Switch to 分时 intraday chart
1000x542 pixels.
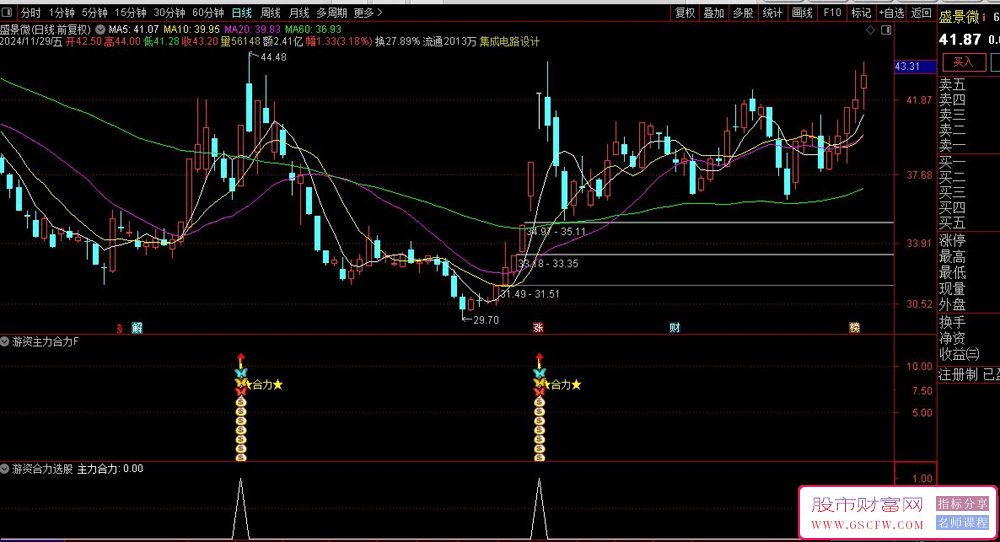pos(31,13)
